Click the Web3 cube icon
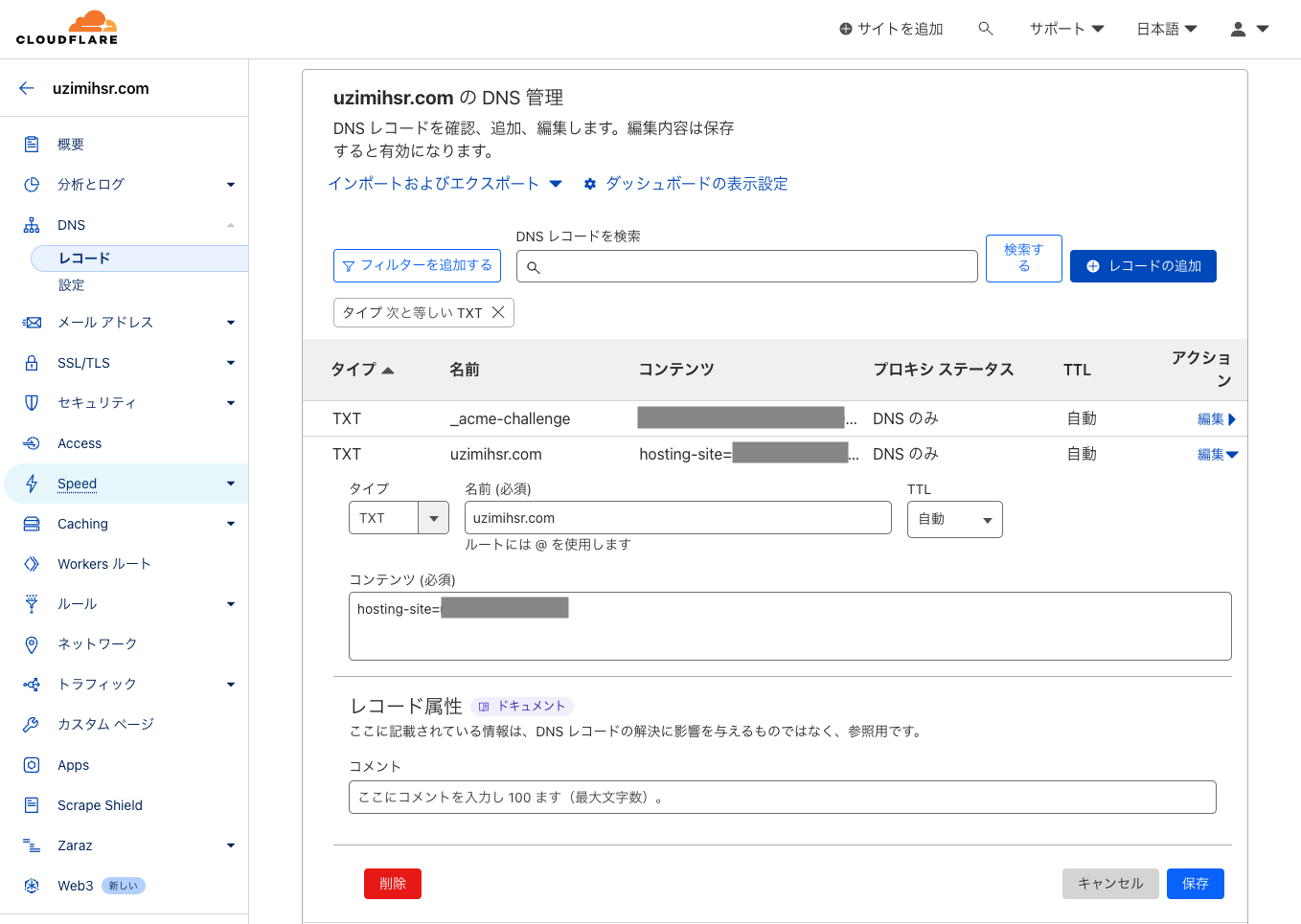 (x=32, y=886)
